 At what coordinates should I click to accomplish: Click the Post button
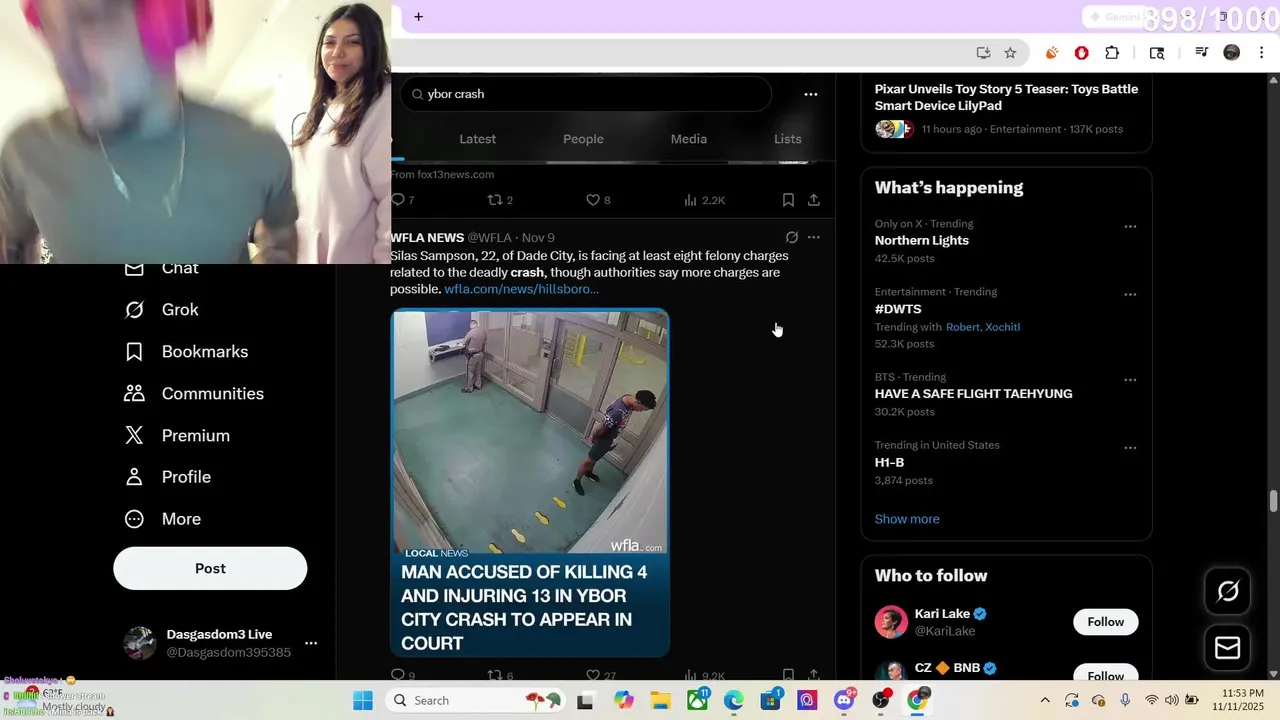tap(210, 568)
